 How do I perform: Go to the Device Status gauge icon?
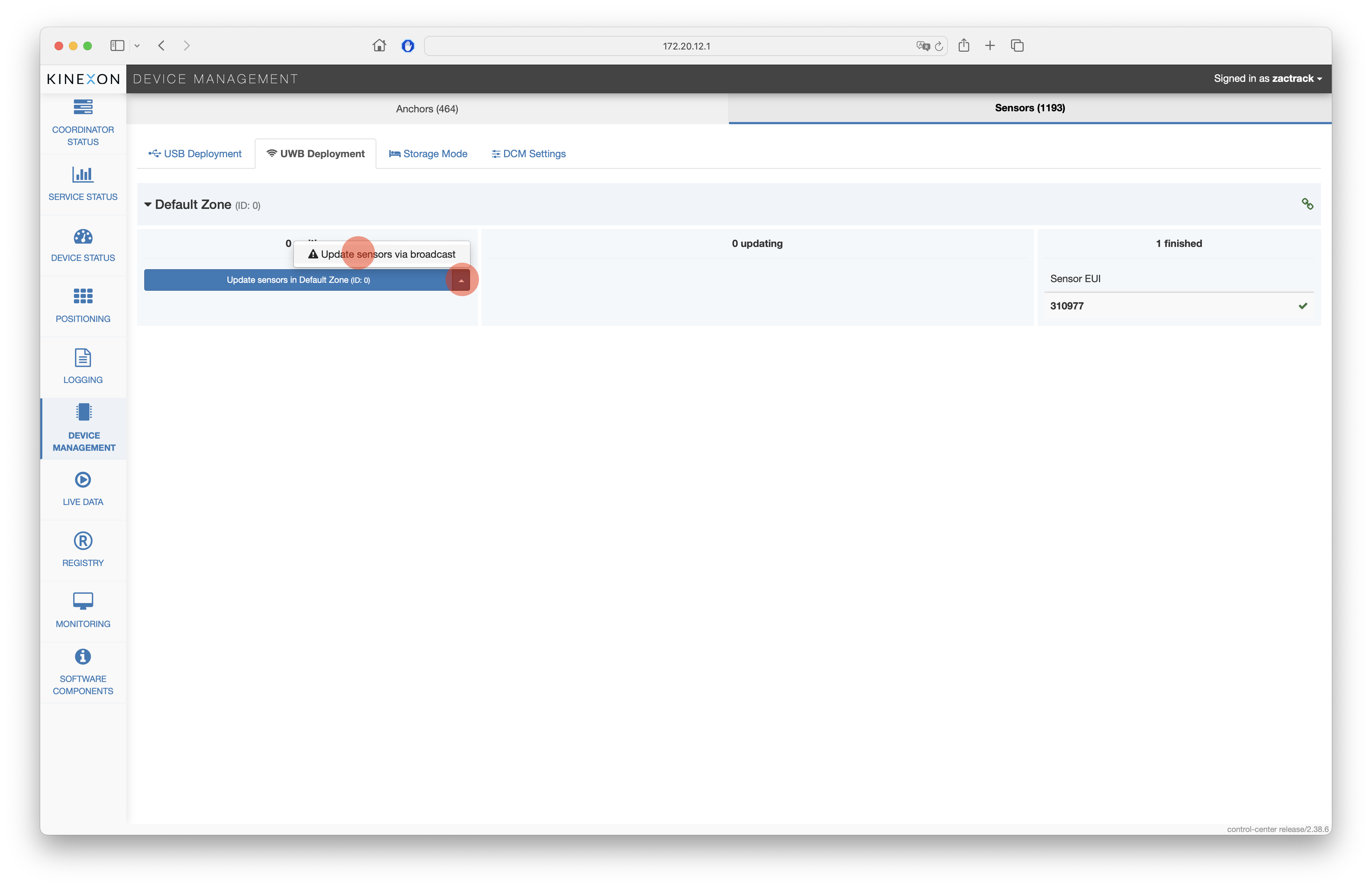(83, 237)
